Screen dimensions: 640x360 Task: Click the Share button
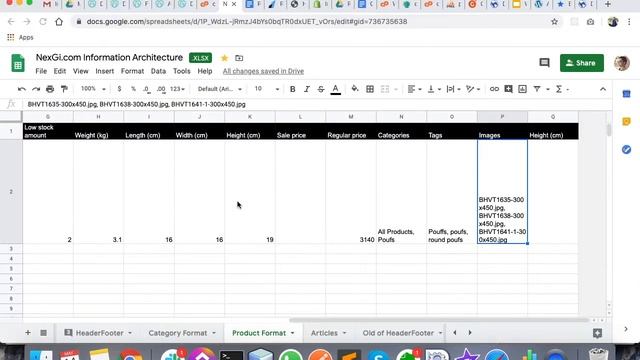[x=582, y=63]
